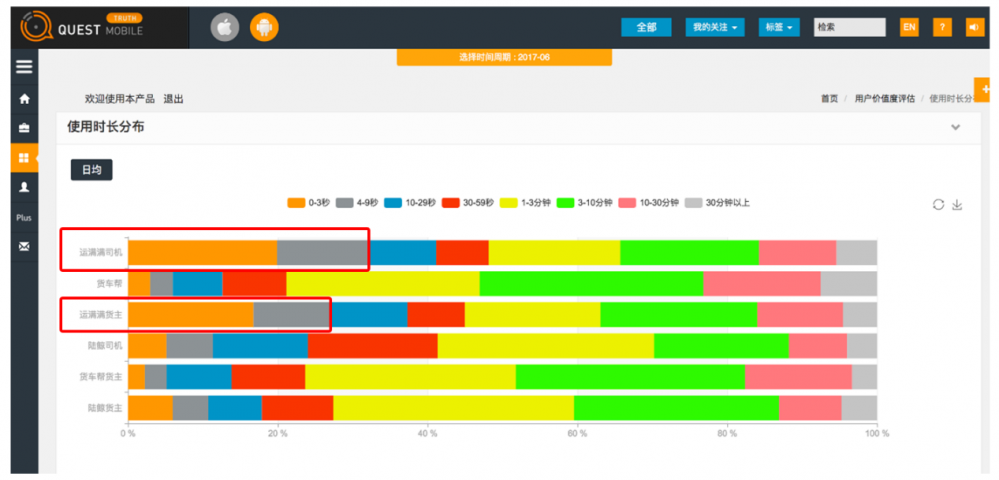Open the briefcase section in sidebar
Image resolution: width=999 pixels, height=480 pixels.
[x=24, y=129]
